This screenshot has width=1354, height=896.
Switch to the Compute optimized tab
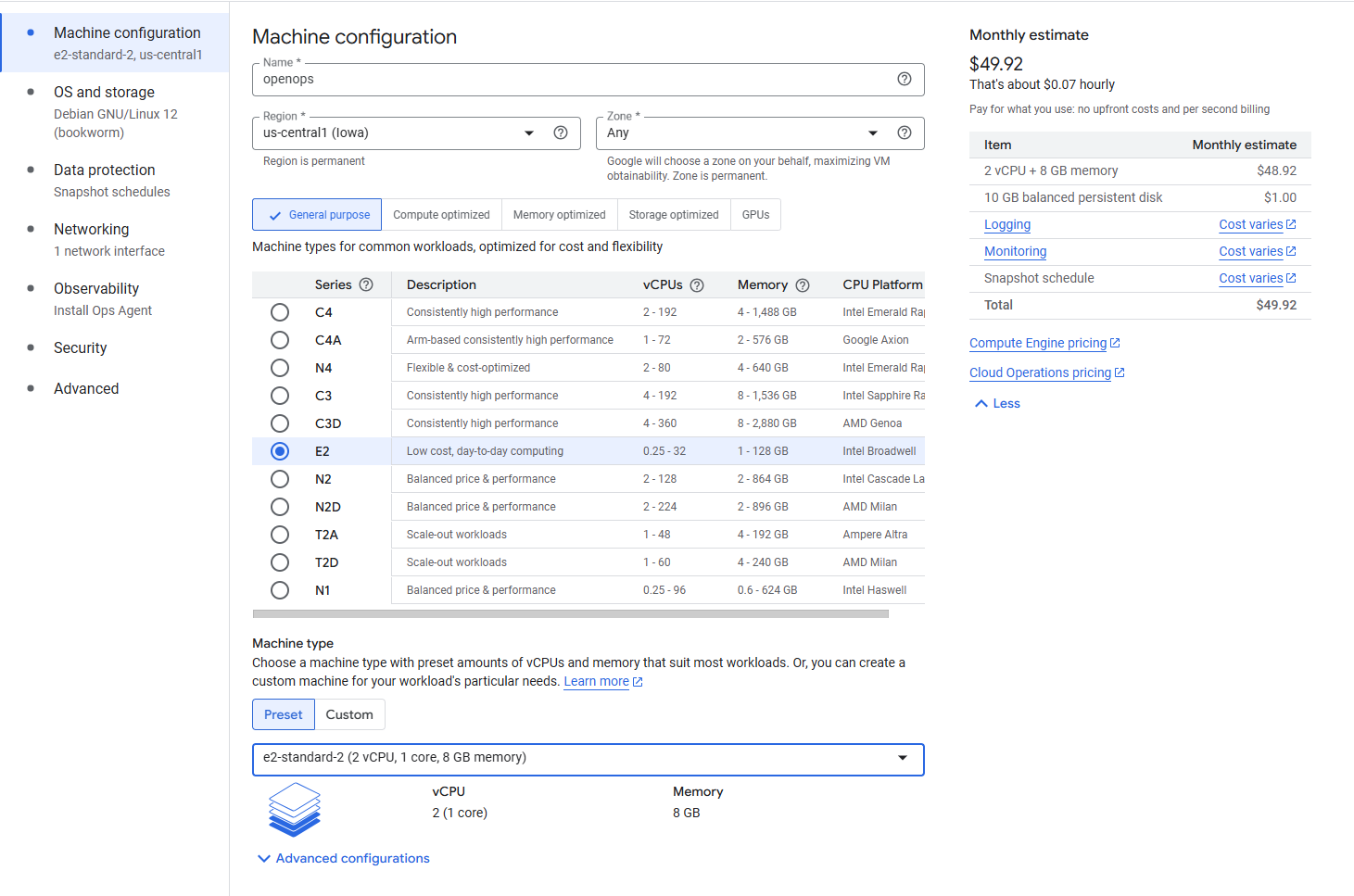[442, 214]
